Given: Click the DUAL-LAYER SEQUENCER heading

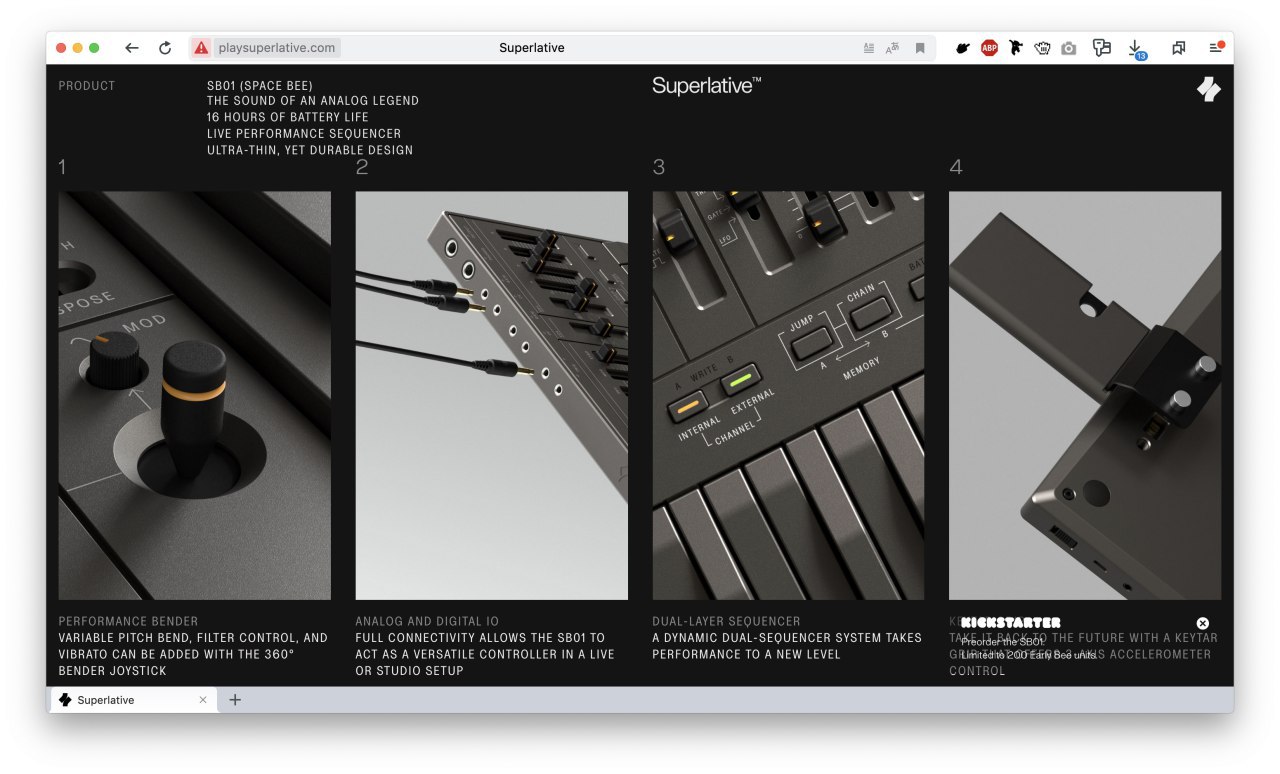Looking at the screenshot, I should tap(726, 621).
